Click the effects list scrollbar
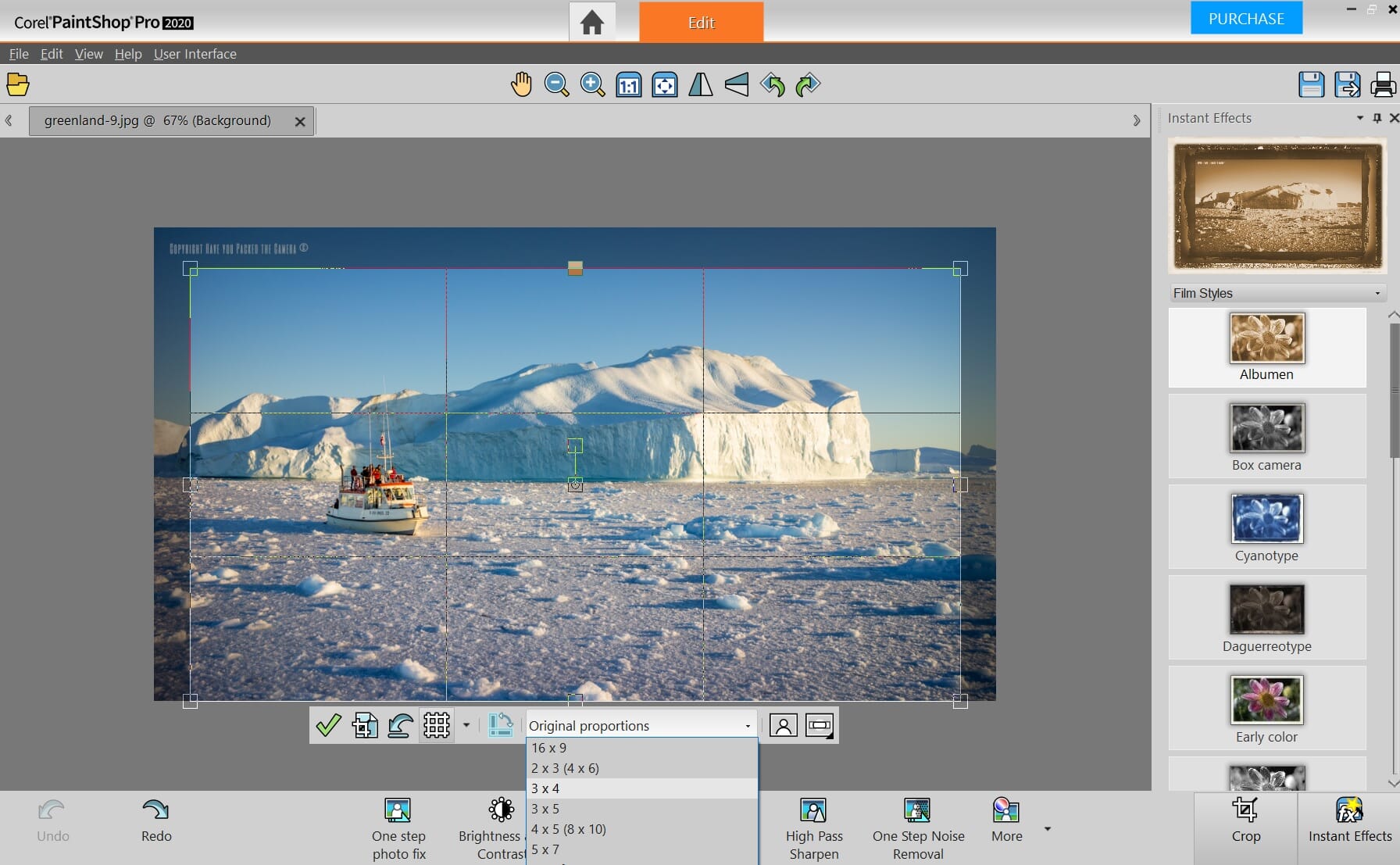The height and width of the screenshot is (865, 1400). (1394, 391)
